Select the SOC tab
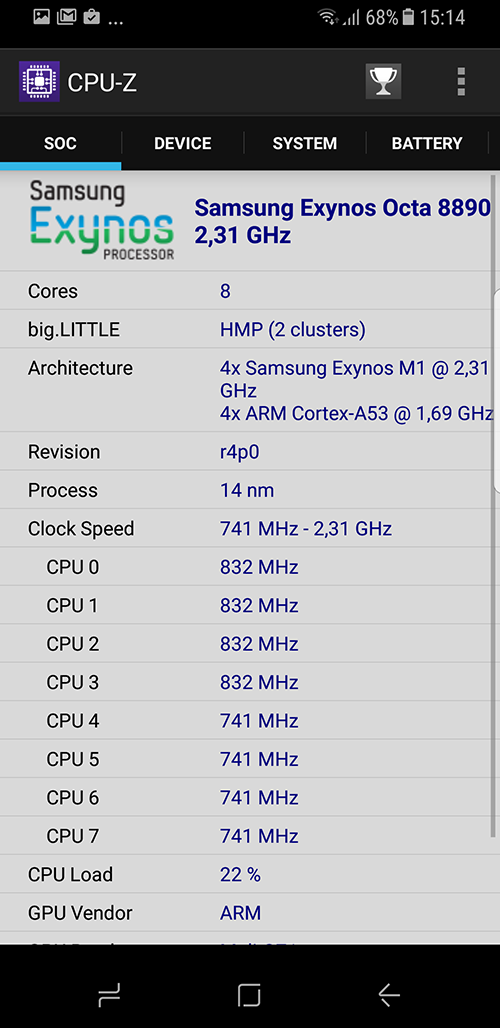Viewport: 500px width, 1028px height. coord(60,144)
